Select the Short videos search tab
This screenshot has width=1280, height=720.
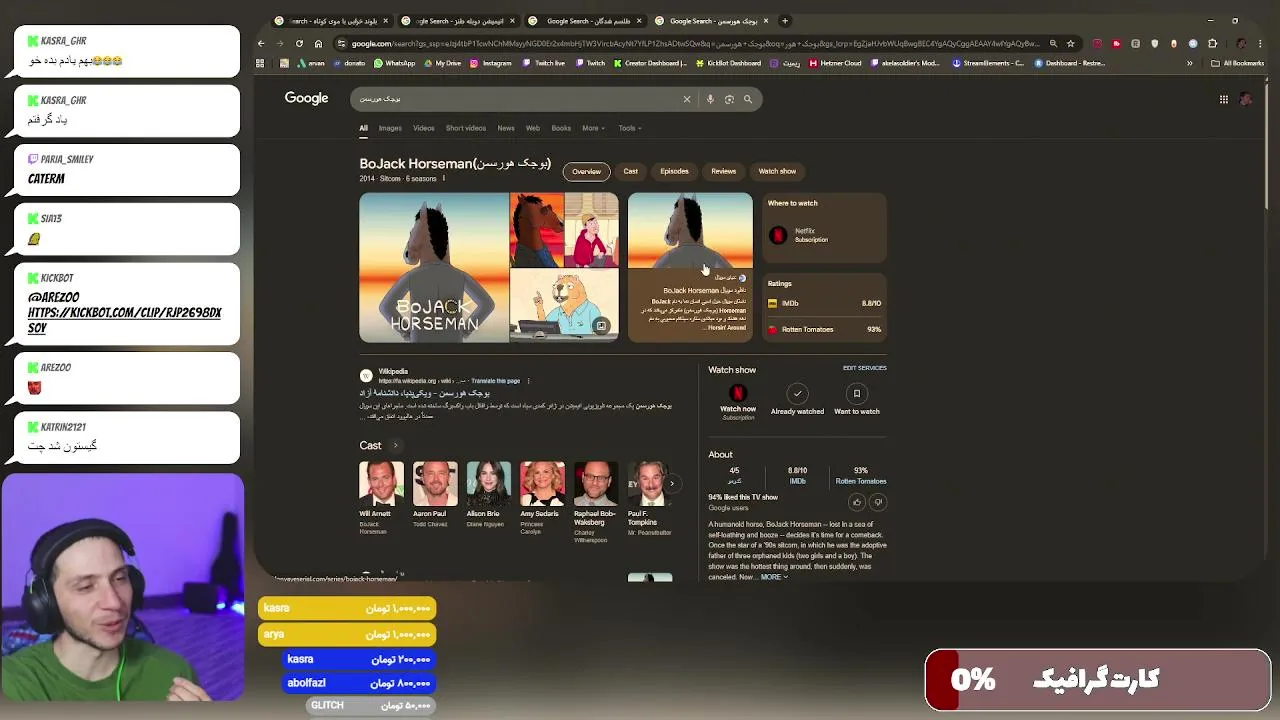[x=466, y=128]
